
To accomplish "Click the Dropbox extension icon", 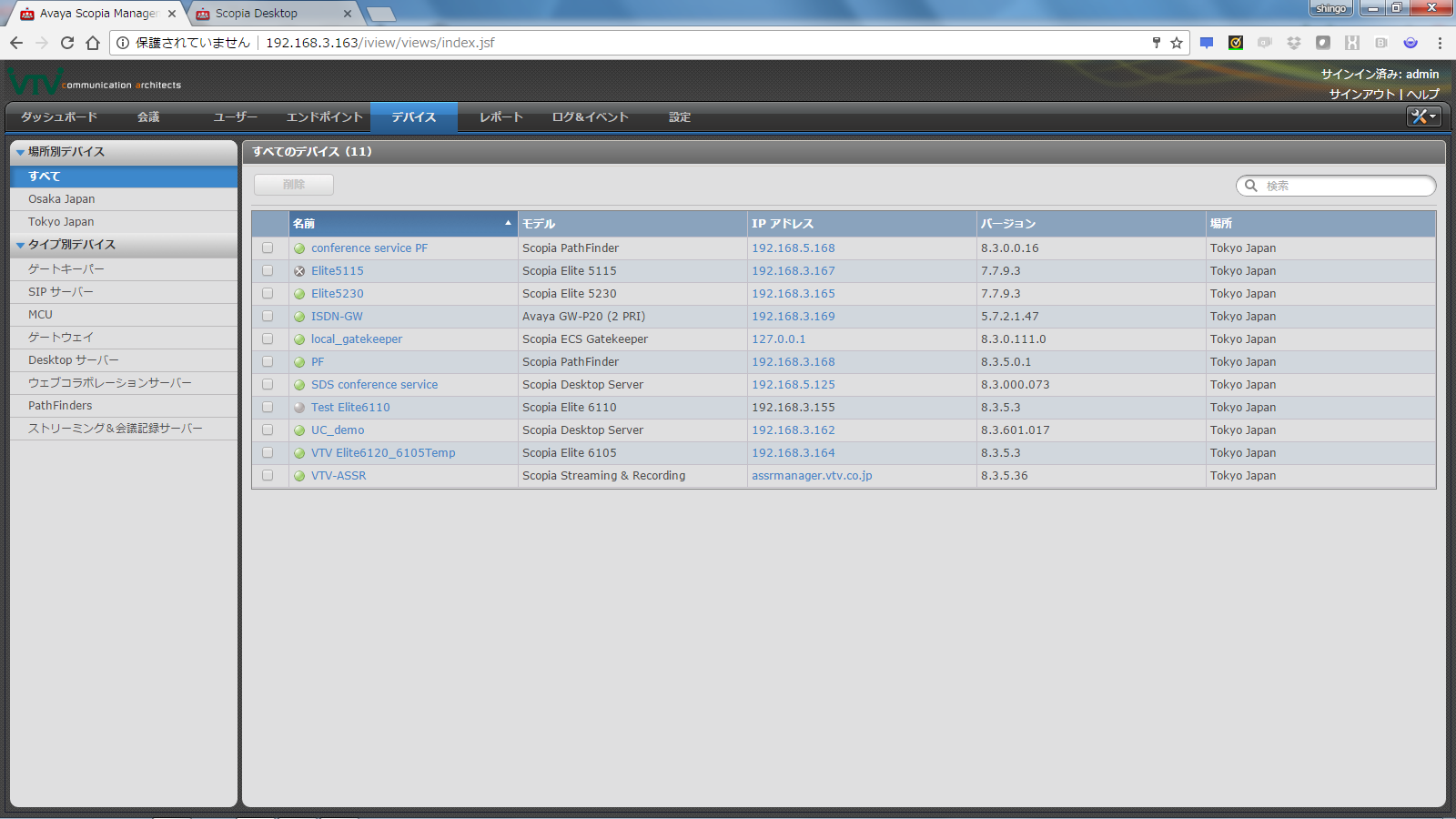I will [x=1294, y=43].
